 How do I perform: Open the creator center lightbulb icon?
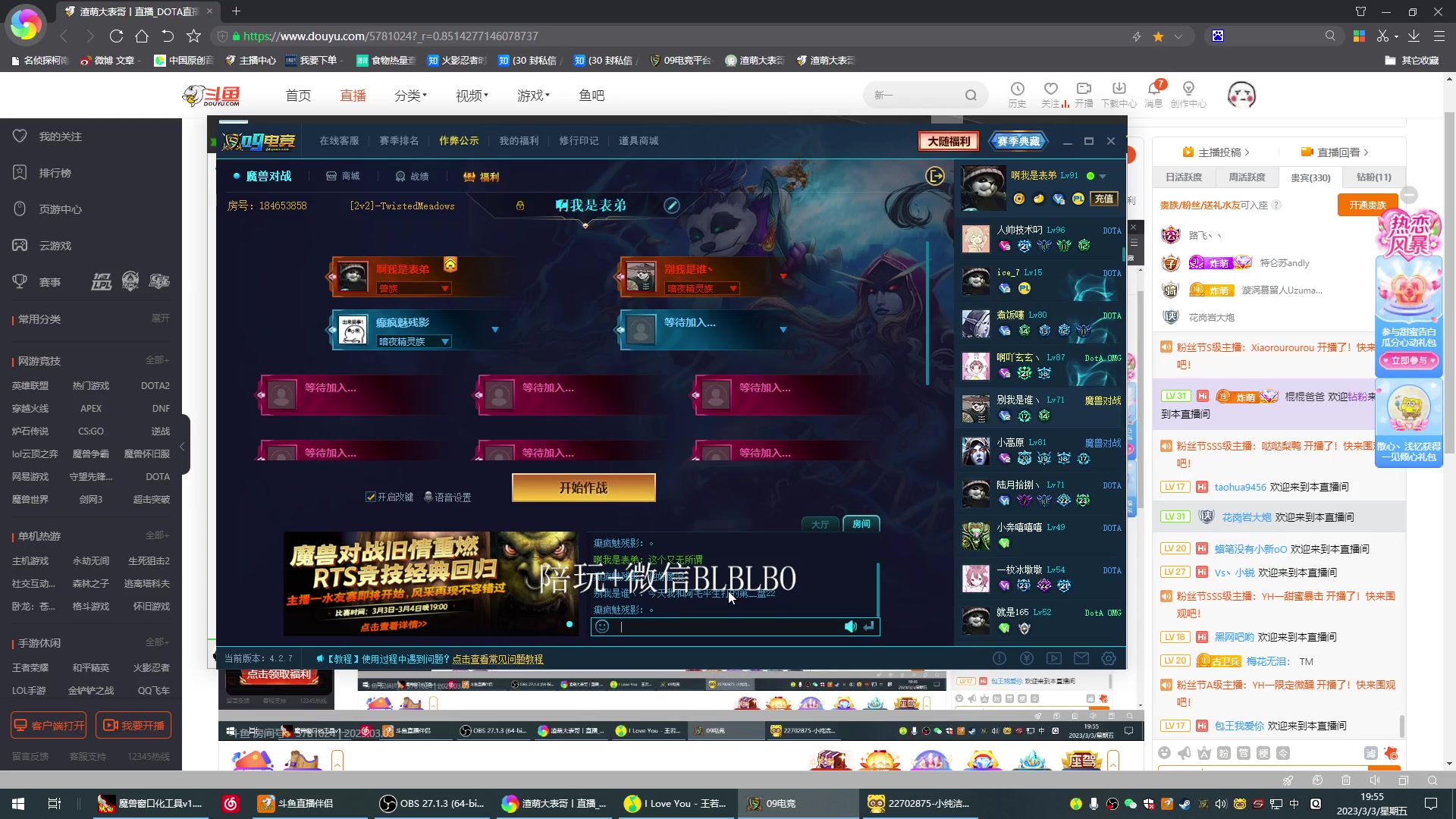point(1188,89)
